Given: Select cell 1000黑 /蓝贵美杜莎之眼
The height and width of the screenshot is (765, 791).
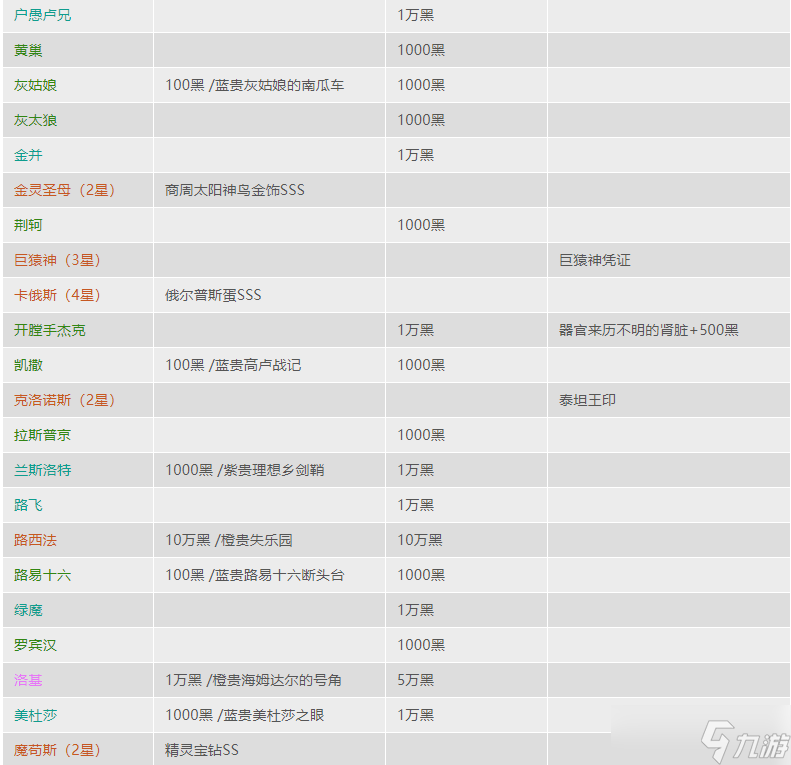Looking at the screenshot, I should (x=245, y=715).
